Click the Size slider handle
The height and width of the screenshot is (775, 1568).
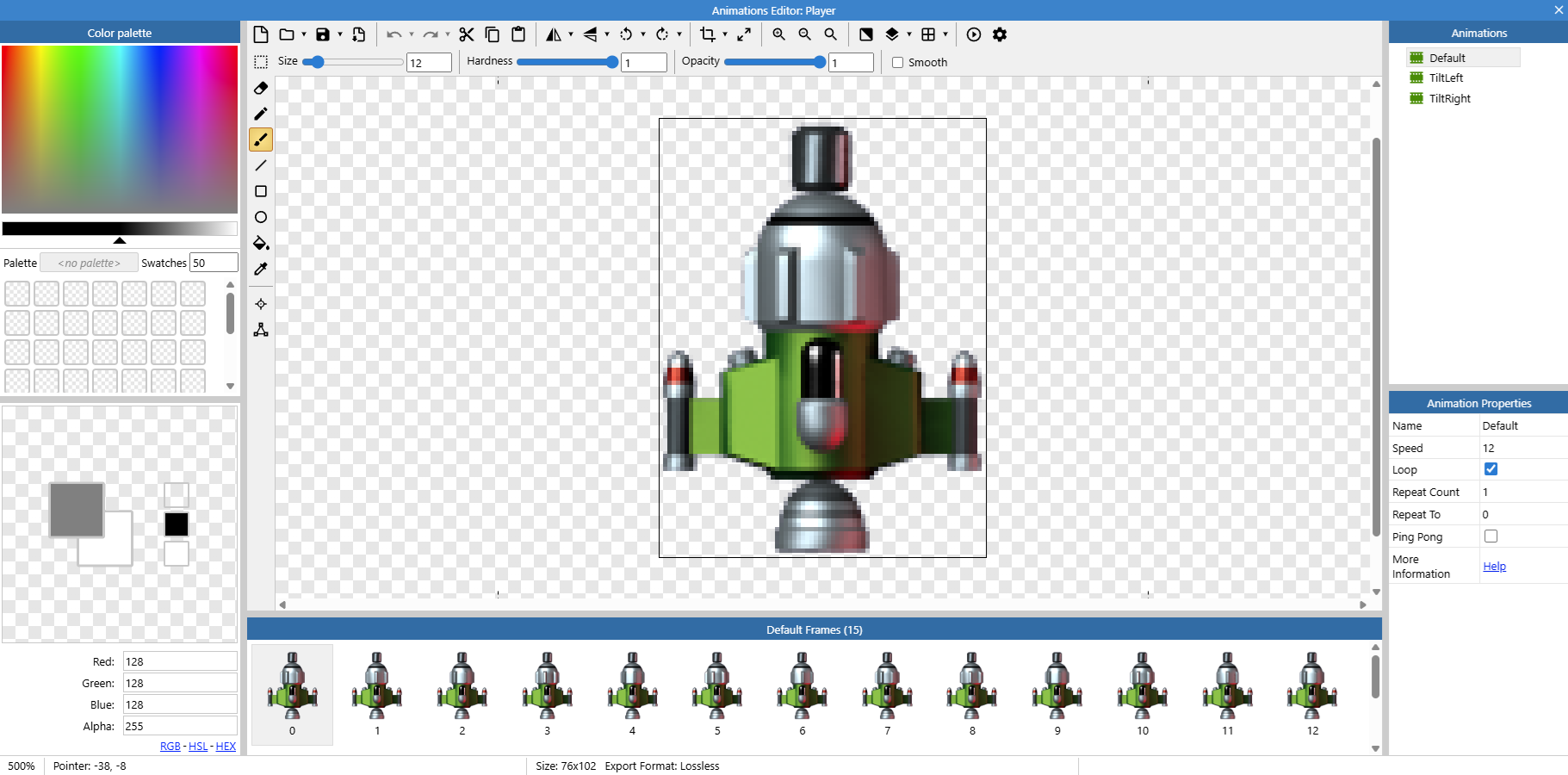tap(318, 62)
